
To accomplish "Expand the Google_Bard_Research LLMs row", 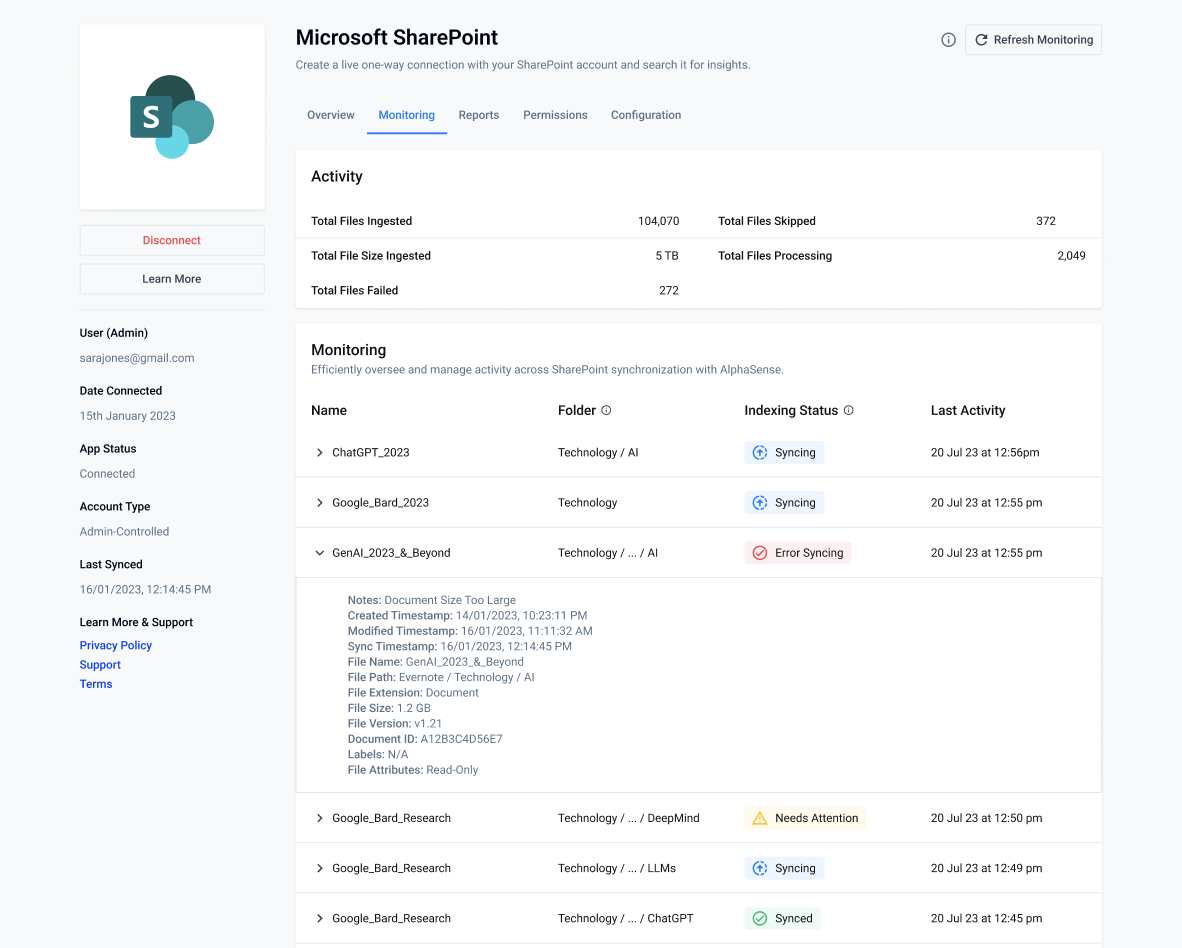I will [320, 868].
